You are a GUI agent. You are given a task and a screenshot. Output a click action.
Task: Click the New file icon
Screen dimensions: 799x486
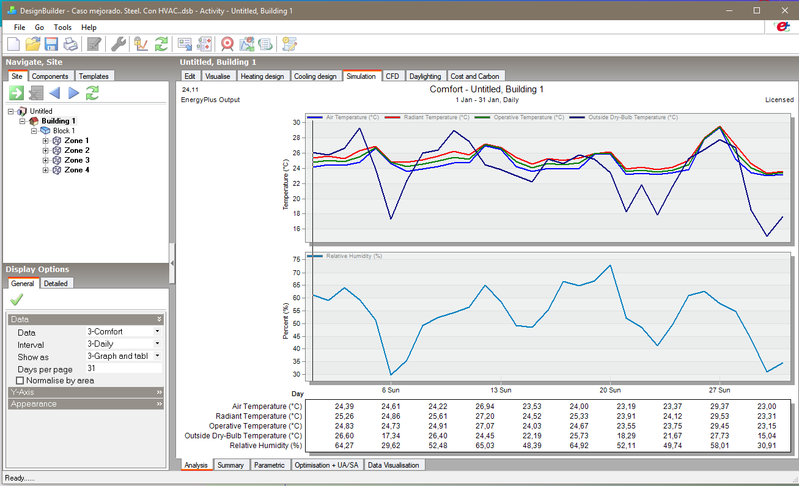(x=14, y=44)
